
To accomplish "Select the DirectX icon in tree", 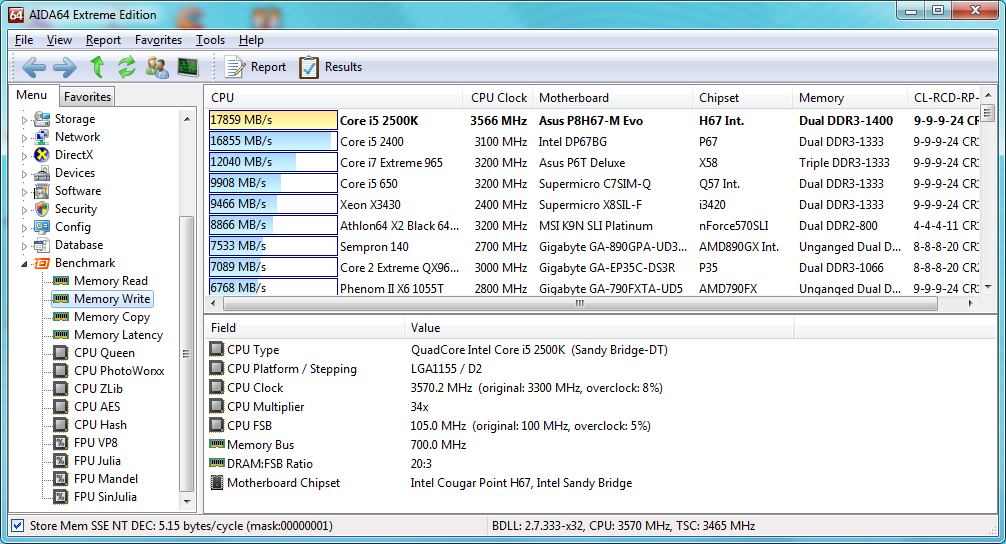I will (x=42, y=155).
